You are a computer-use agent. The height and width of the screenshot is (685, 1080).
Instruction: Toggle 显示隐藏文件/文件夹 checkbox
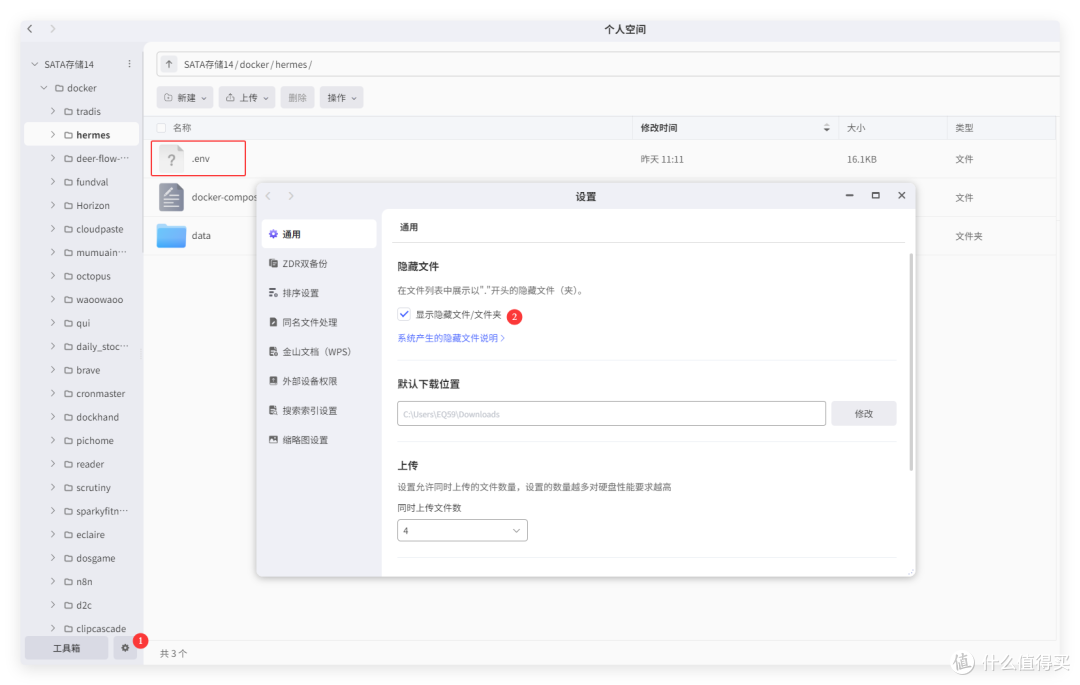click(404, 314)
